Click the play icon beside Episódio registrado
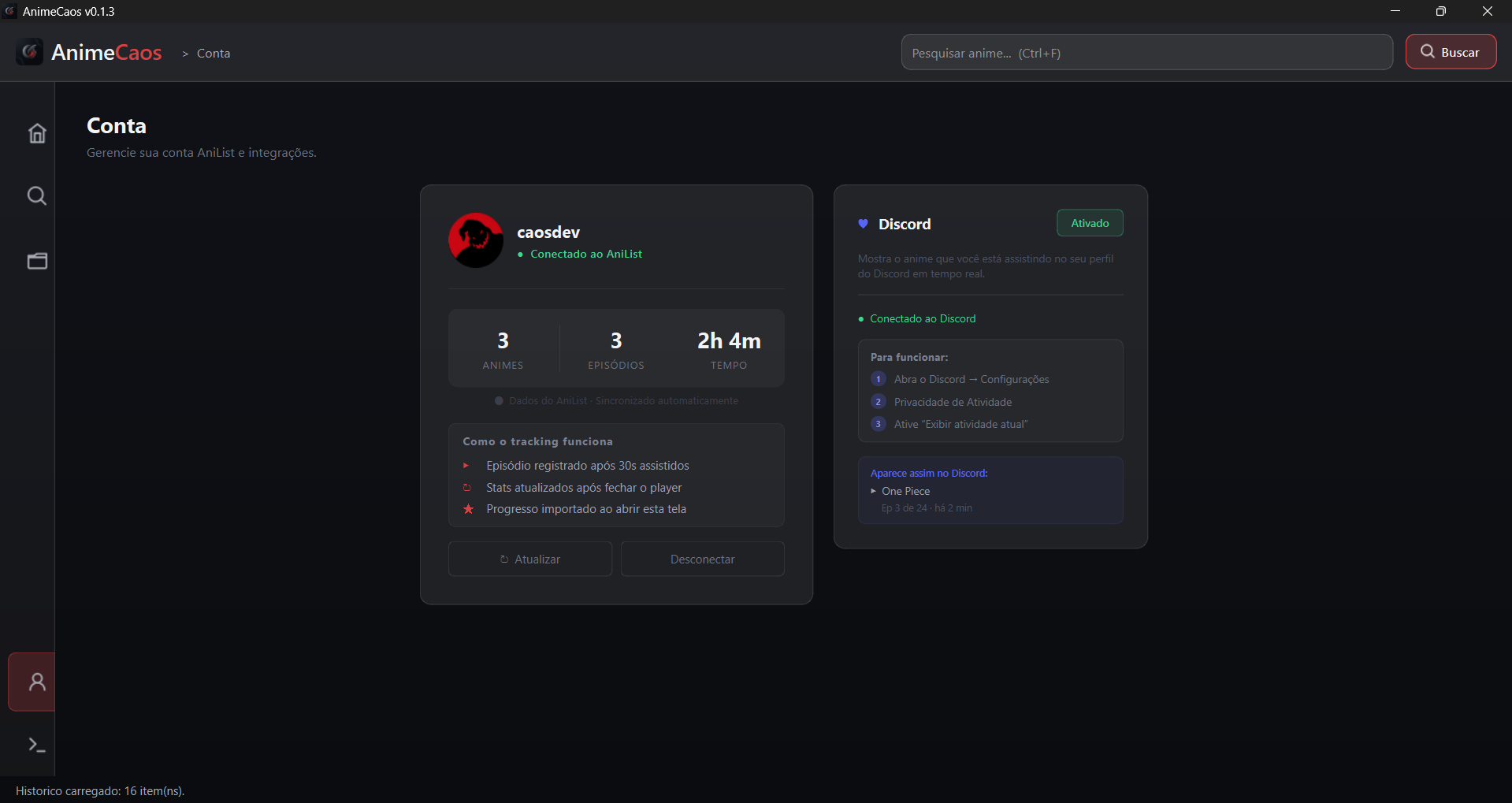The width and height of the screenshot is (1512, 803). pos(466,466)
